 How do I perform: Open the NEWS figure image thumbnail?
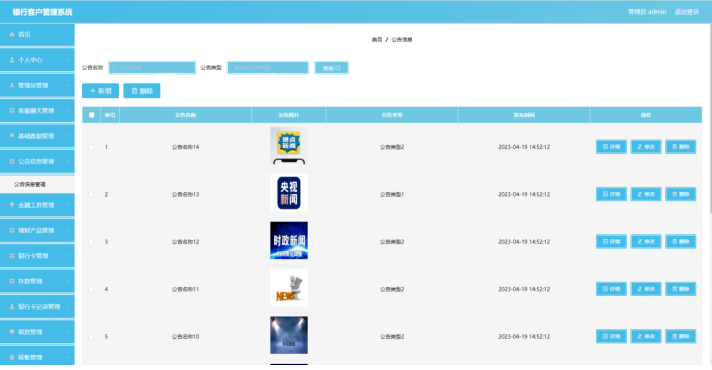pos(289,288)
